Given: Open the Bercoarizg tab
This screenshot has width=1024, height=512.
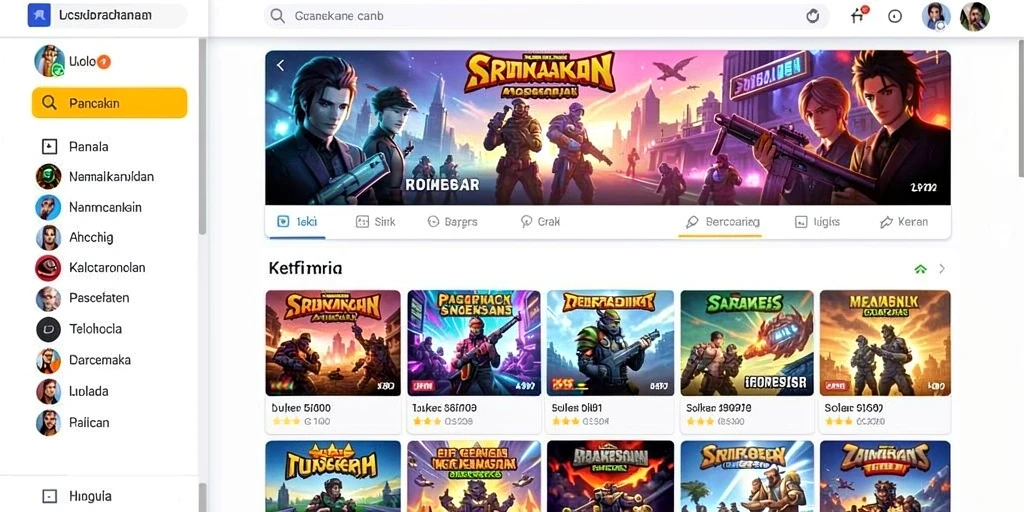Looking at the screenshot, I should pos(722,222).
